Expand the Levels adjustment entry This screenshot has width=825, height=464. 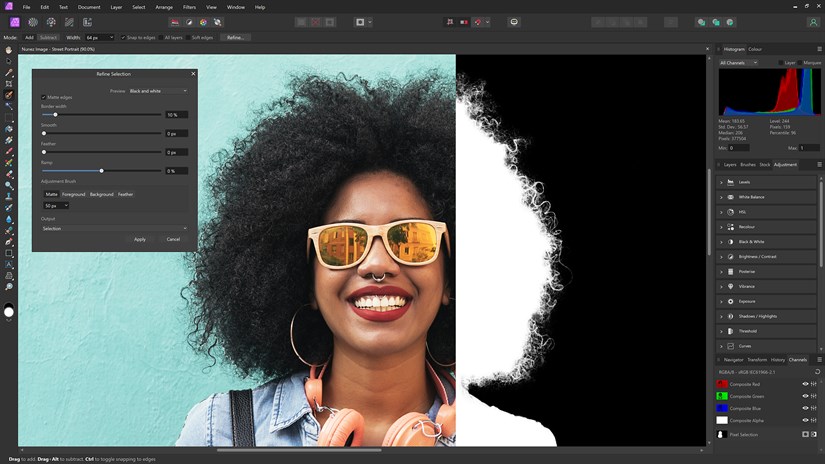(722, 182)
